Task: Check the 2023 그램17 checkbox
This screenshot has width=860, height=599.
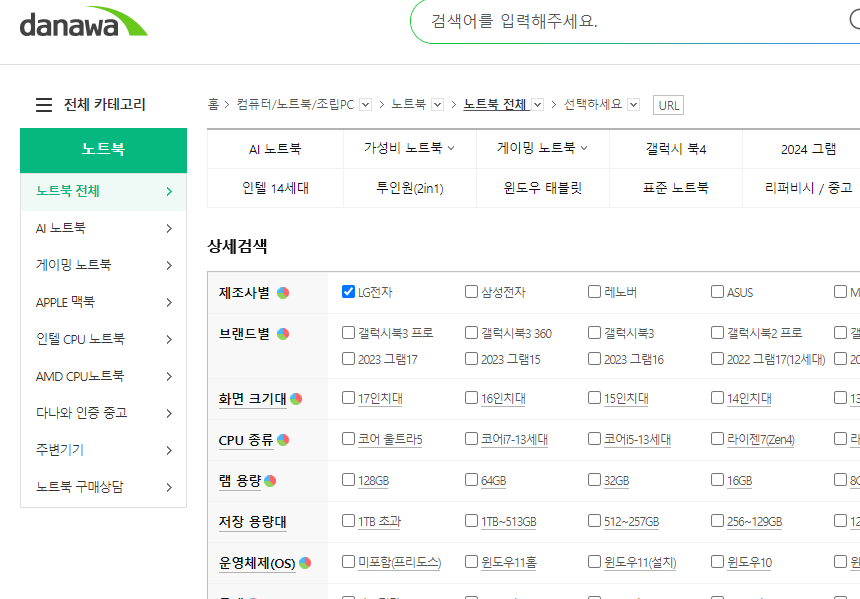Action: (348, 358)
